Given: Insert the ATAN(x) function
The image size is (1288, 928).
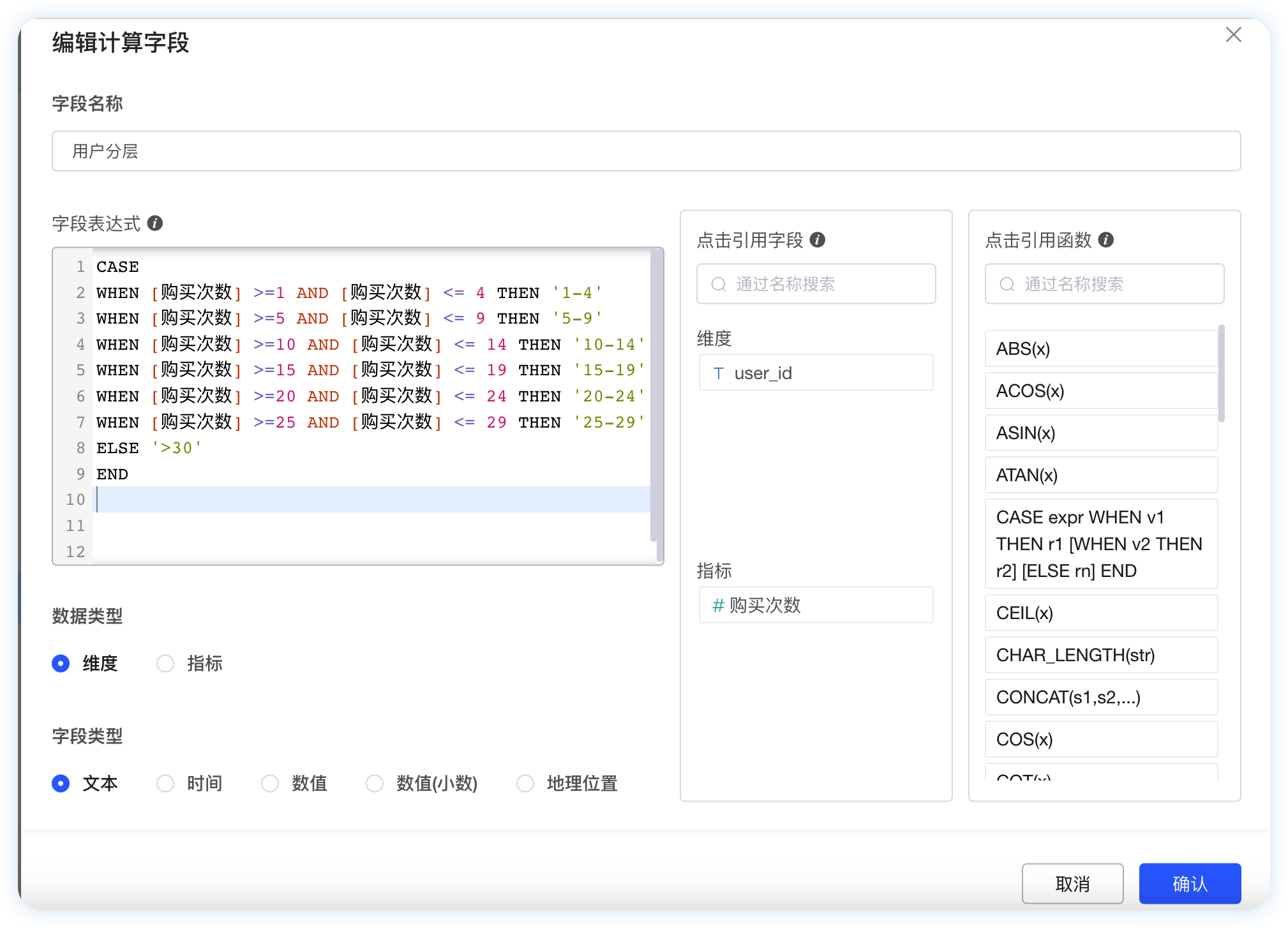Looking at the screenshot, I should click(x=1101, y=475).
